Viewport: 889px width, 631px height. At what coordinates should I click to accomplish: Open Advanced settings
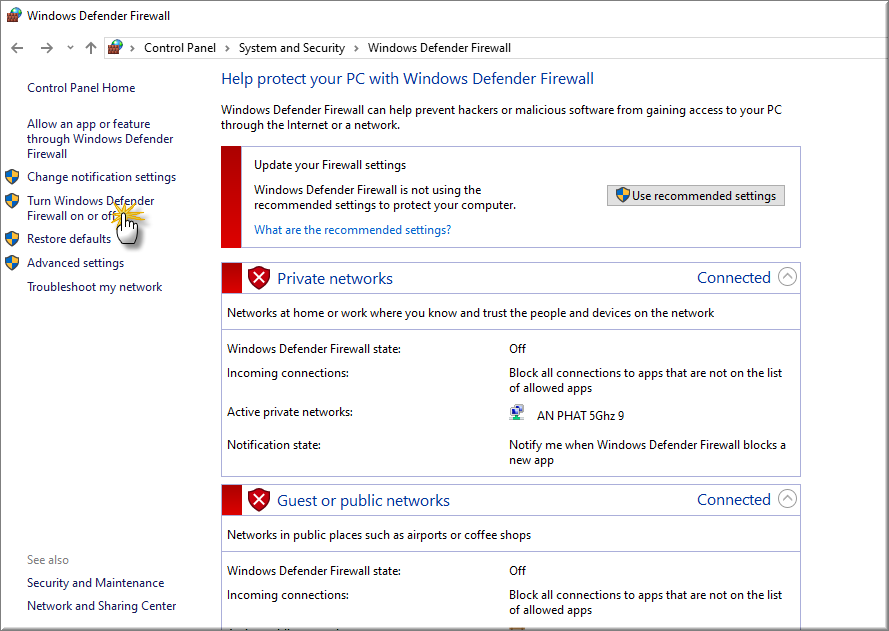(75, 263)
